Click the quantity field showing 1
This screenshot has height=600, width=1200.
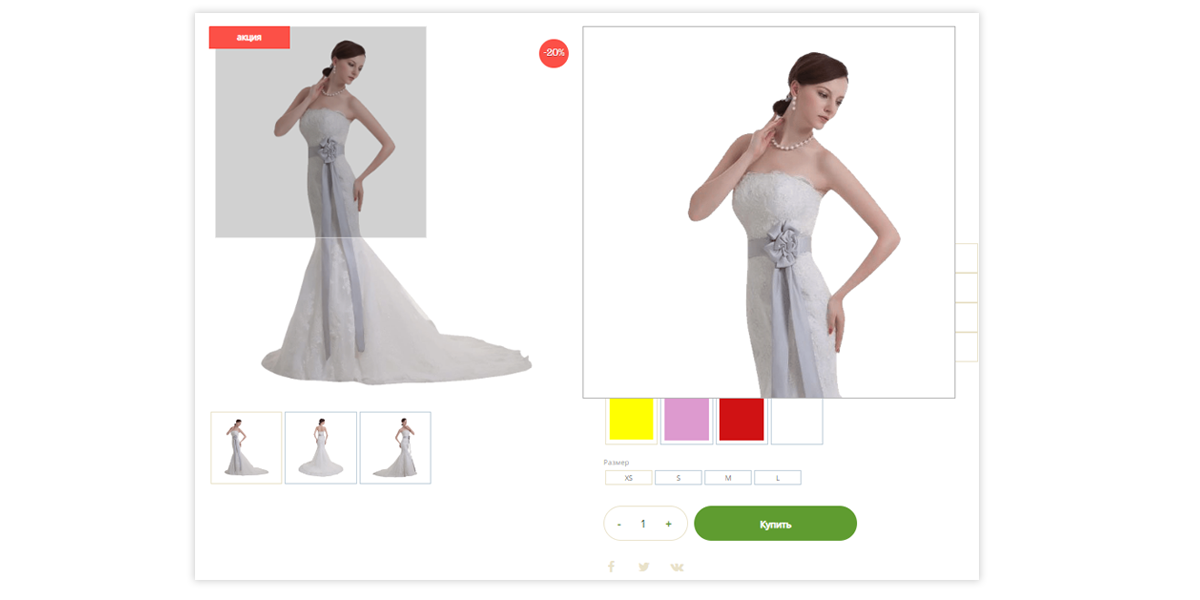coord(643,524)
